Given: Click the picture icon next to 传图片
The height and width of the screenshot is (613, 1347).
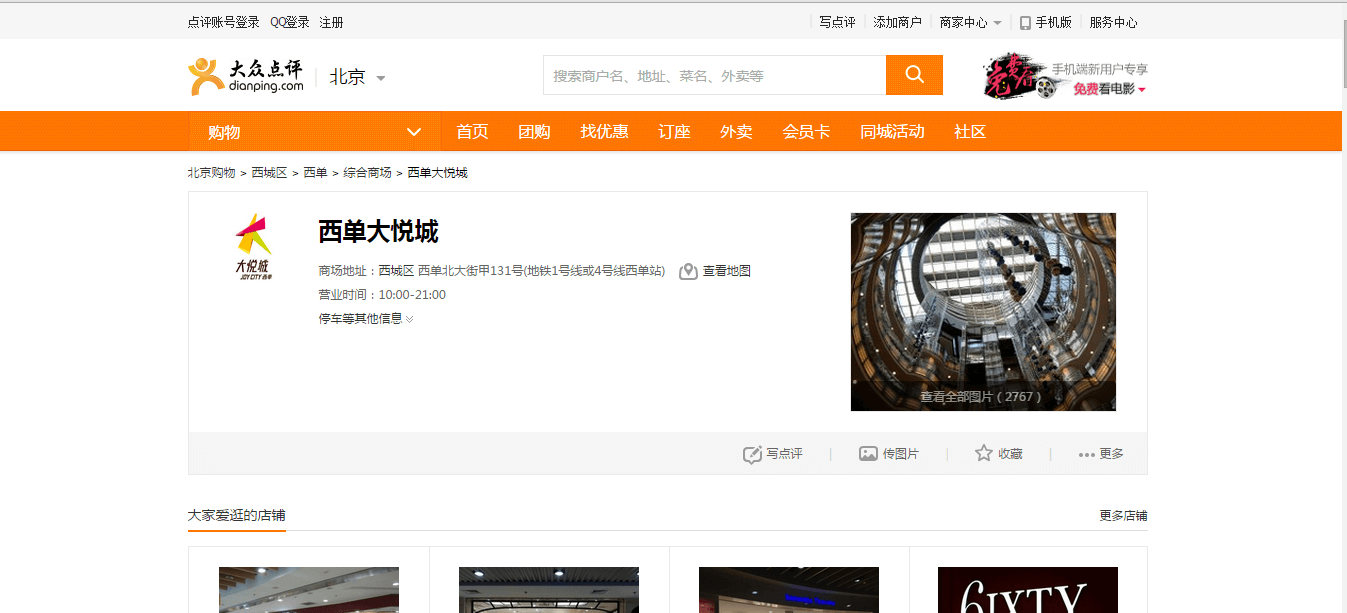Looking at the screenshot, I should pos(866,453).
